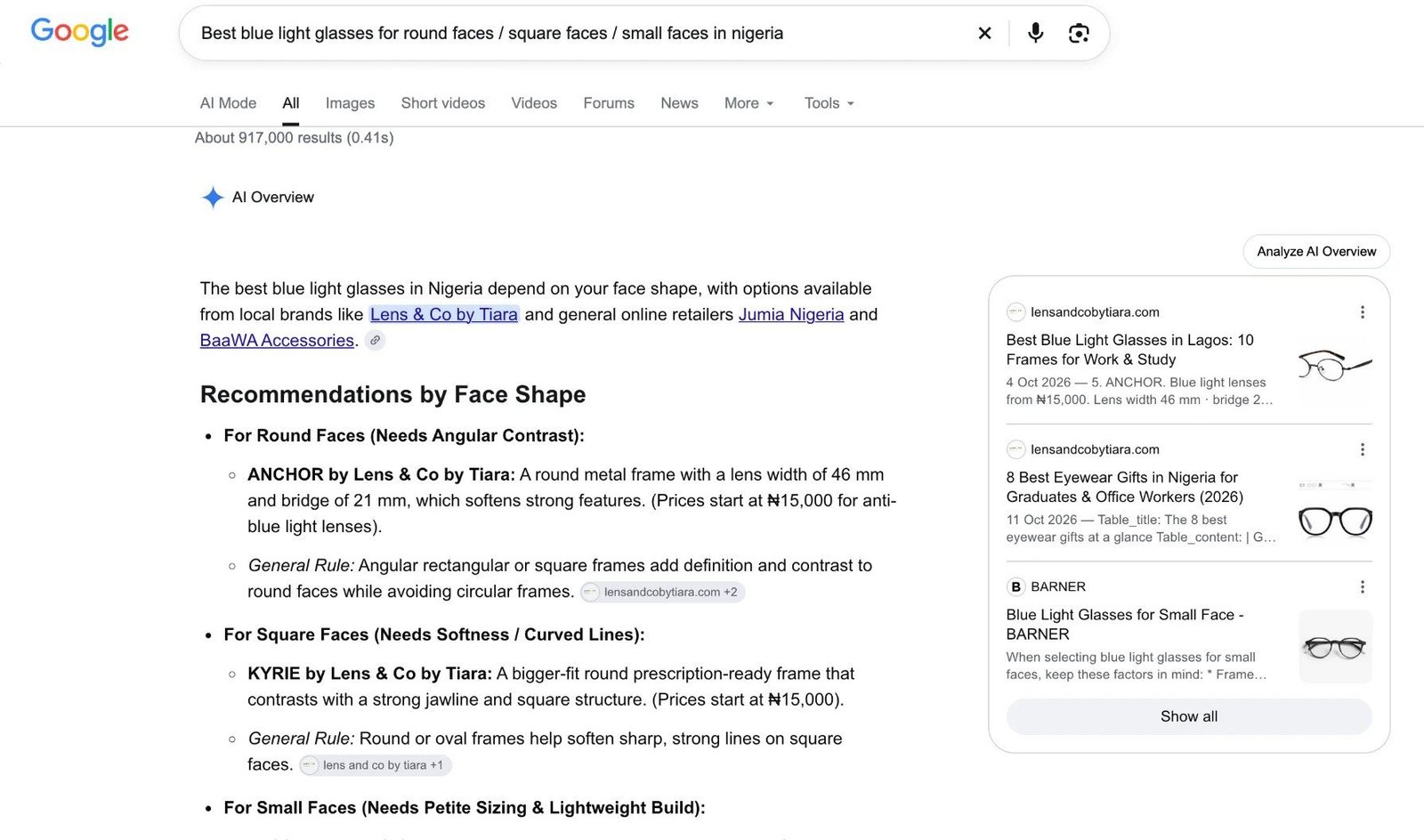Viewport: 1424px width, 840px height.
Task: Open options menu for the BARNER result
Action: pyautogui.click(x=1362, y=587)
